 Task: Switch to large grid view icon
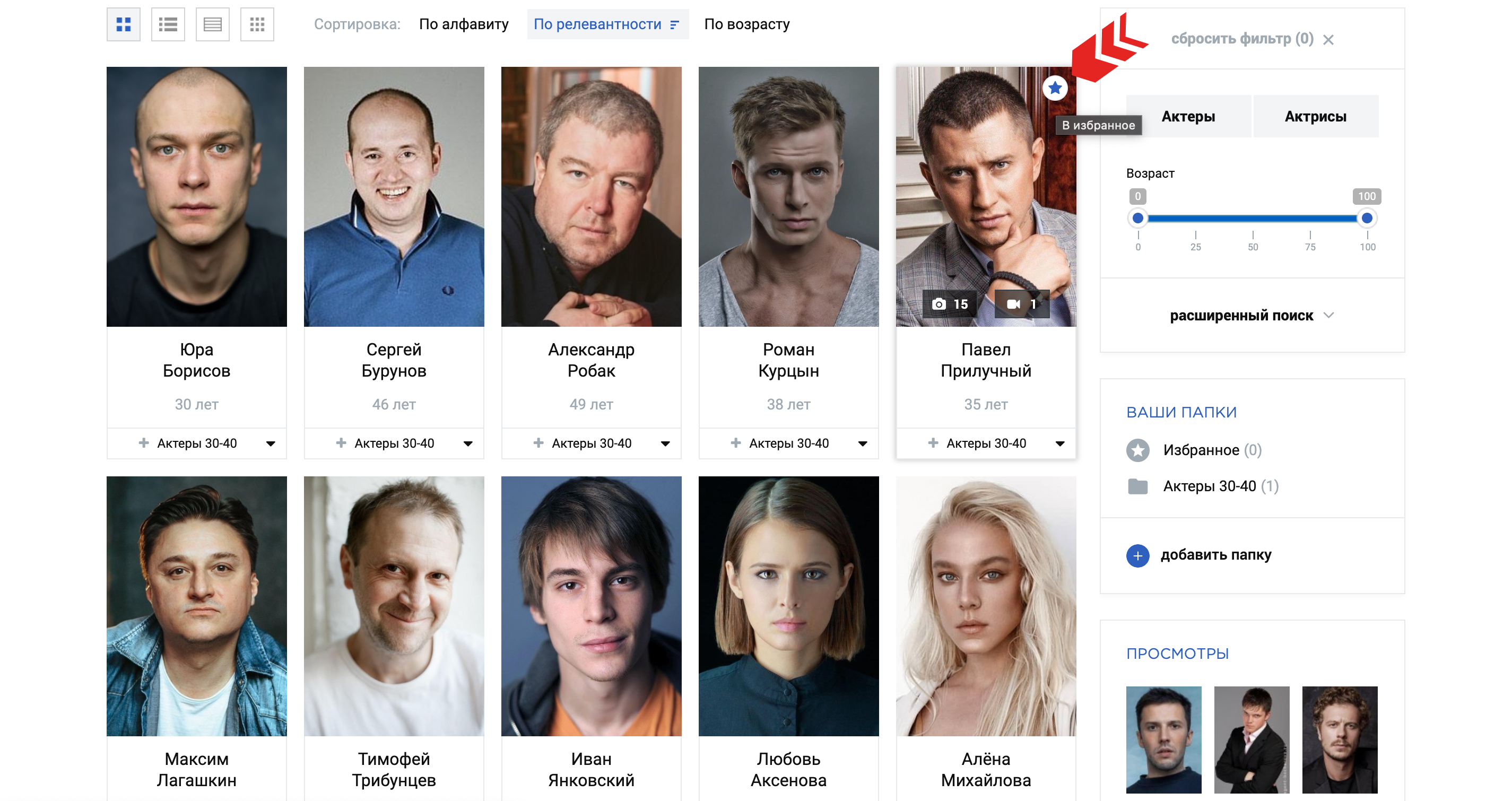(x=123, y=24)
